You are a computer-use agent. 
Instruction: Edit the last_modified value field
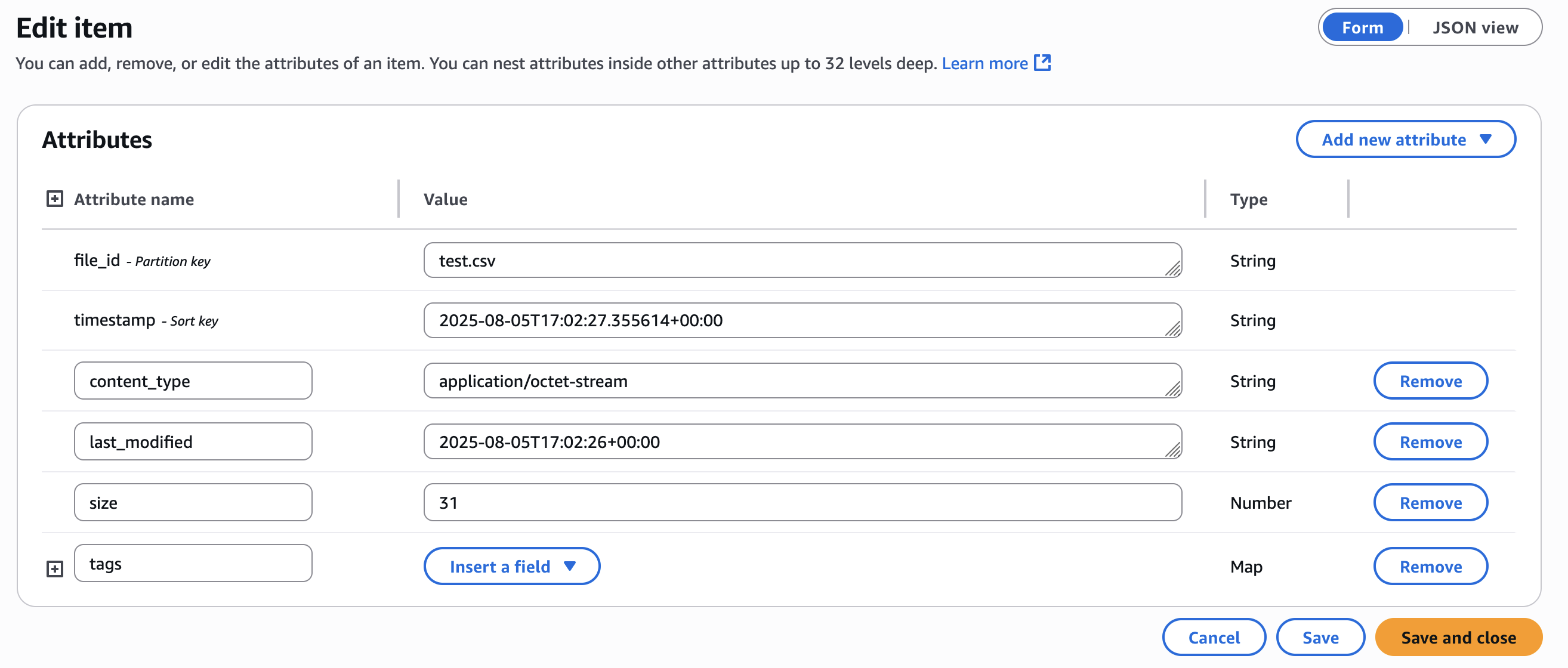point(802,442)
